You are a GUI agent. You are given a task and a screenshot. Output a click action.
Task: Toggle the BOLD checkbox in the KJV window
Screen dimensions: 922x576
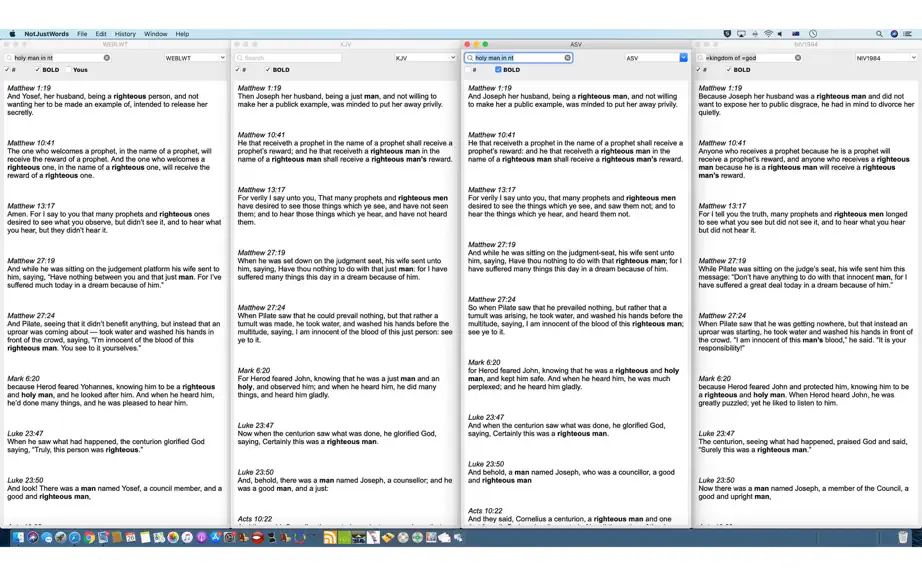[x=268, y=69]
